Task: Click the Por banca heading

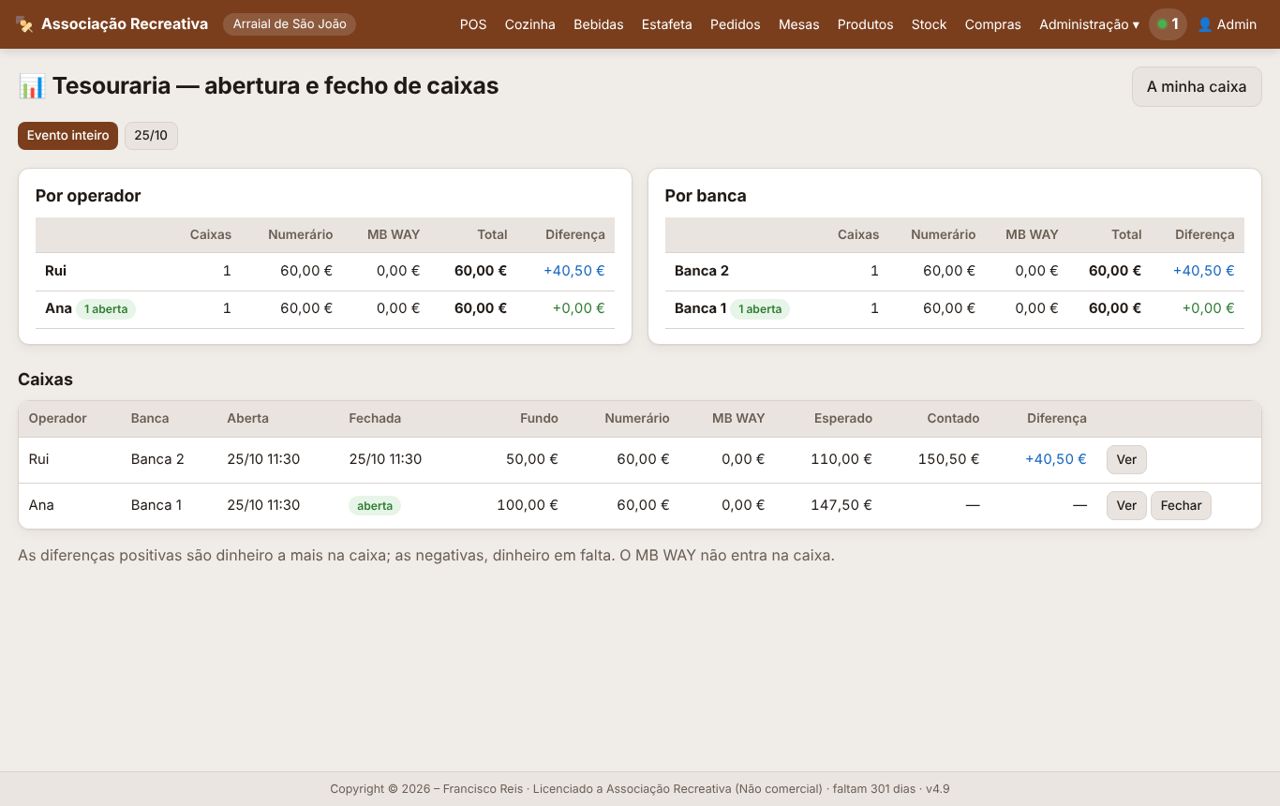Action: [706, 196]
